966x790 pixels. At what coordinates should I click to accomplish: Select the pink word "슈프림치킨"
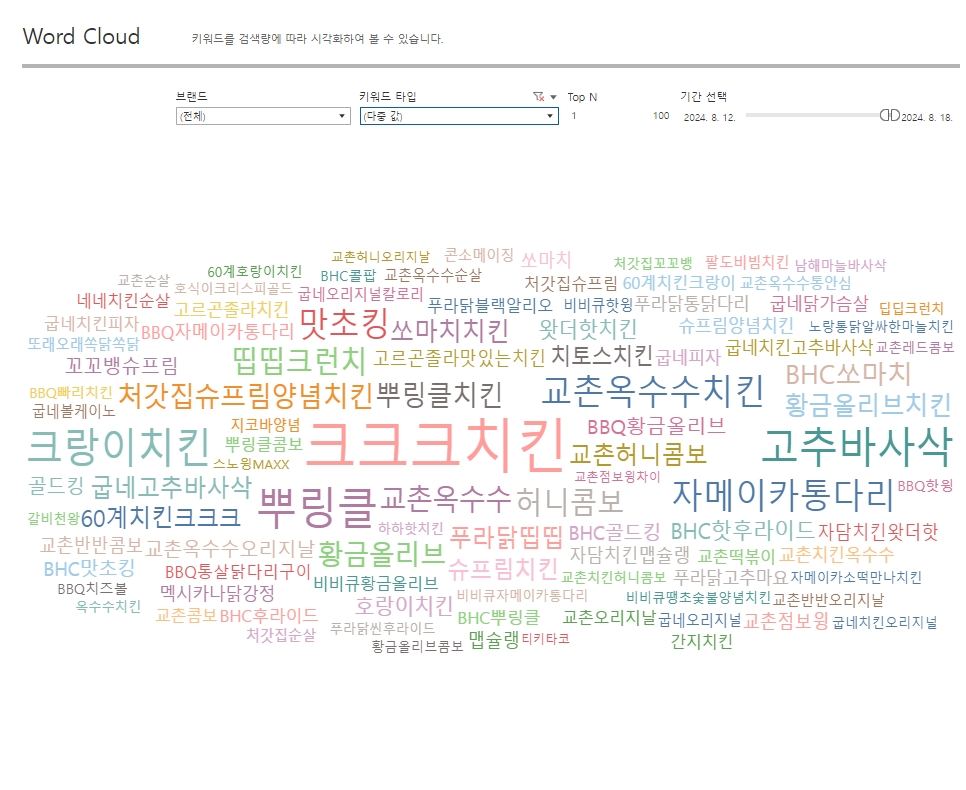[503, 569]
